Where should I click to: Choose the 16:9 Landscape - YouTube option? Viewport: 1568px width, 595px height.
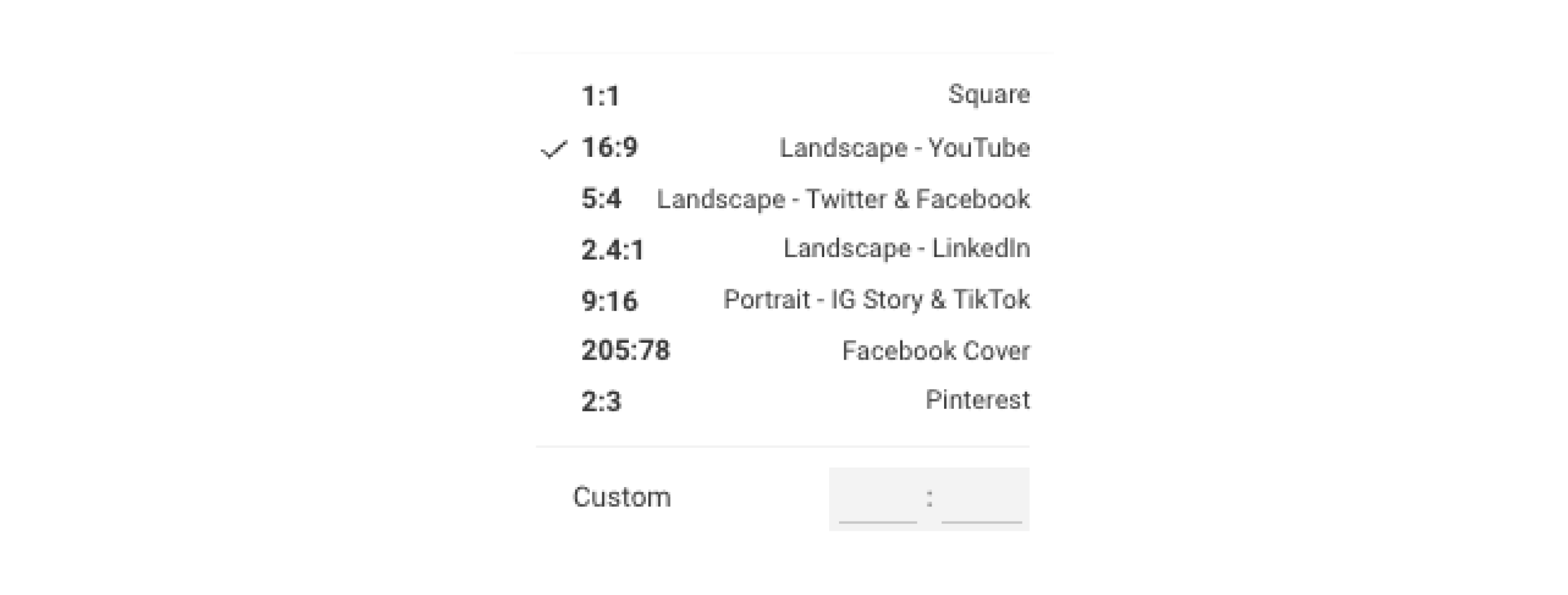[783, 147]
